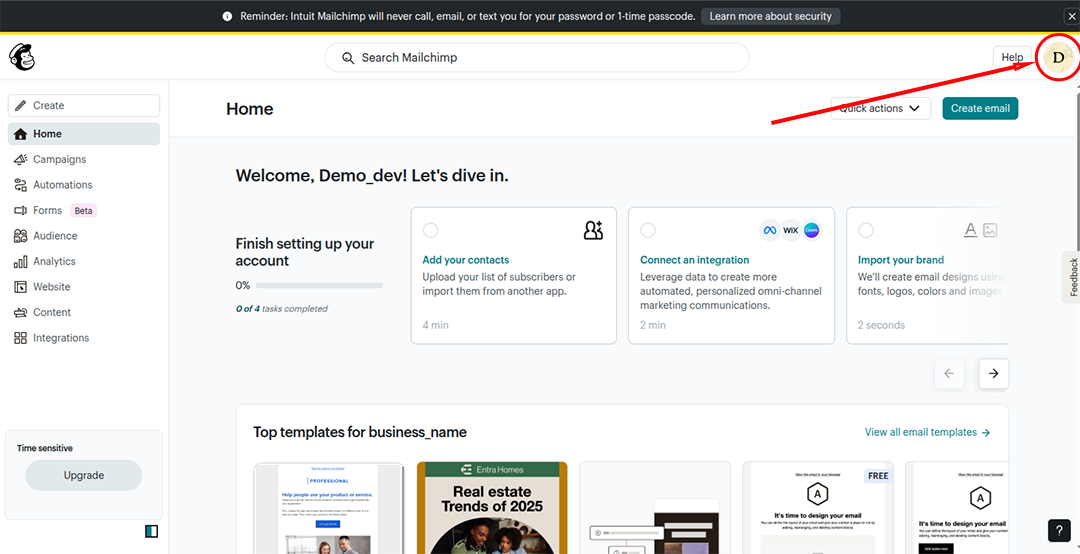Open Audience in the sidebar
Screen dimensions: 1080x554
pos(84,236)
